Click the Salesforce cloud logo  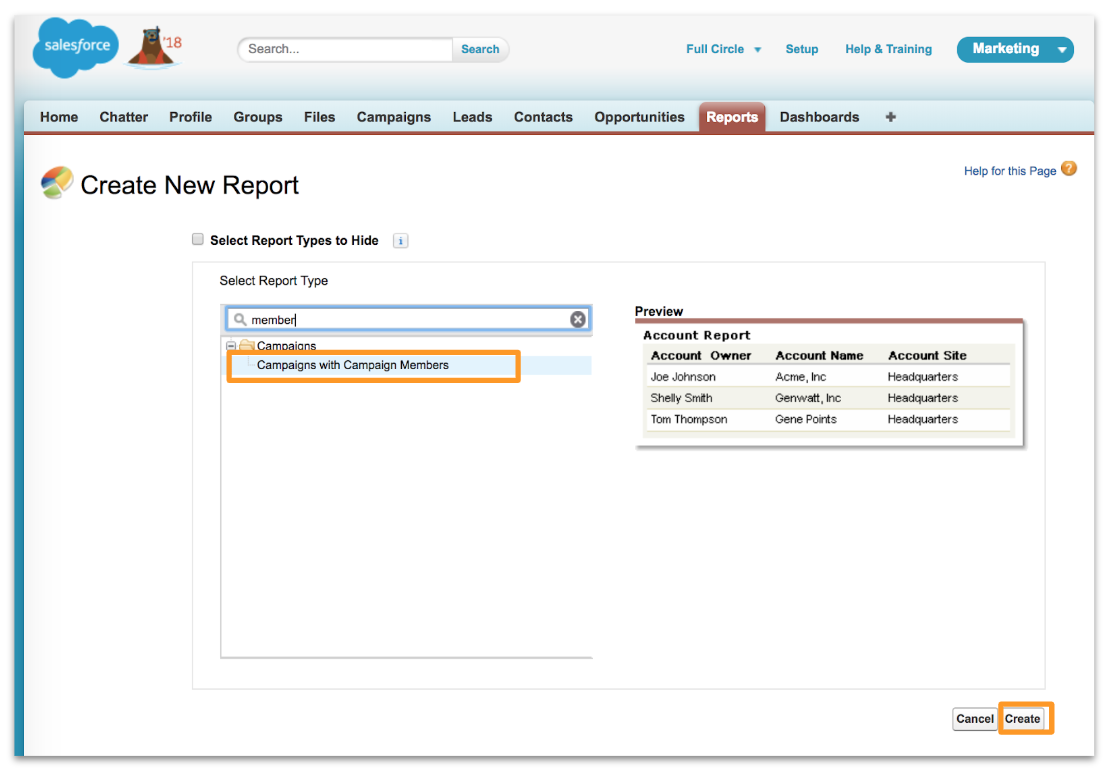[x=76, y=47]
